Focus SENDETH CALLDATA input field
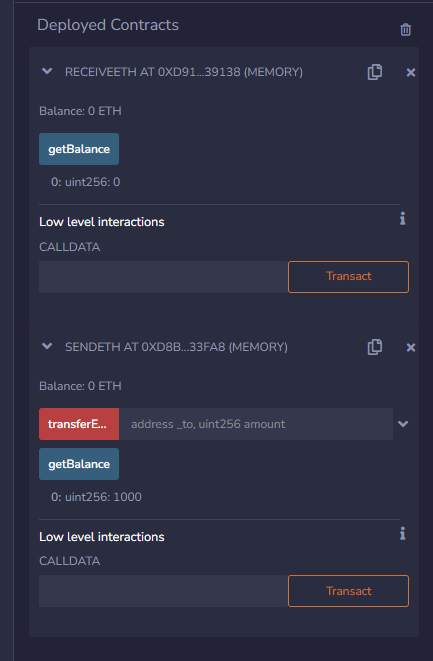This screenshot has height=661, width=433. click(164, 591)
